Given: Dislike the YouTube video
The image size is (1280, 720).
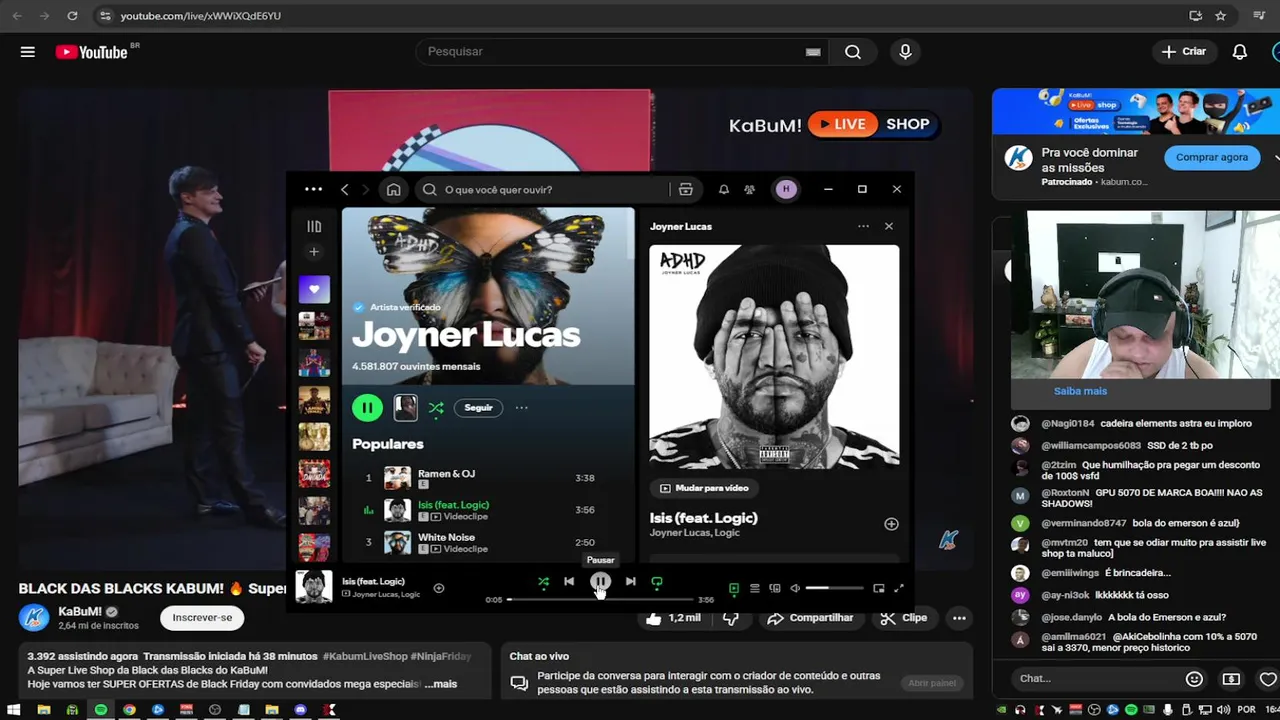Looking at the screenshot, I should [x=731, y=619].
